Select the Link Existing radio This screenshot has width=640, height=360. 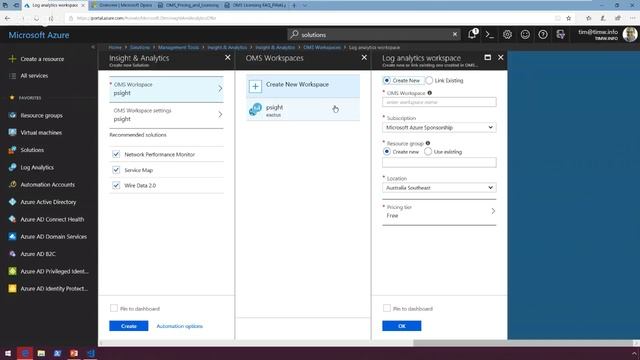click(429, 80)
